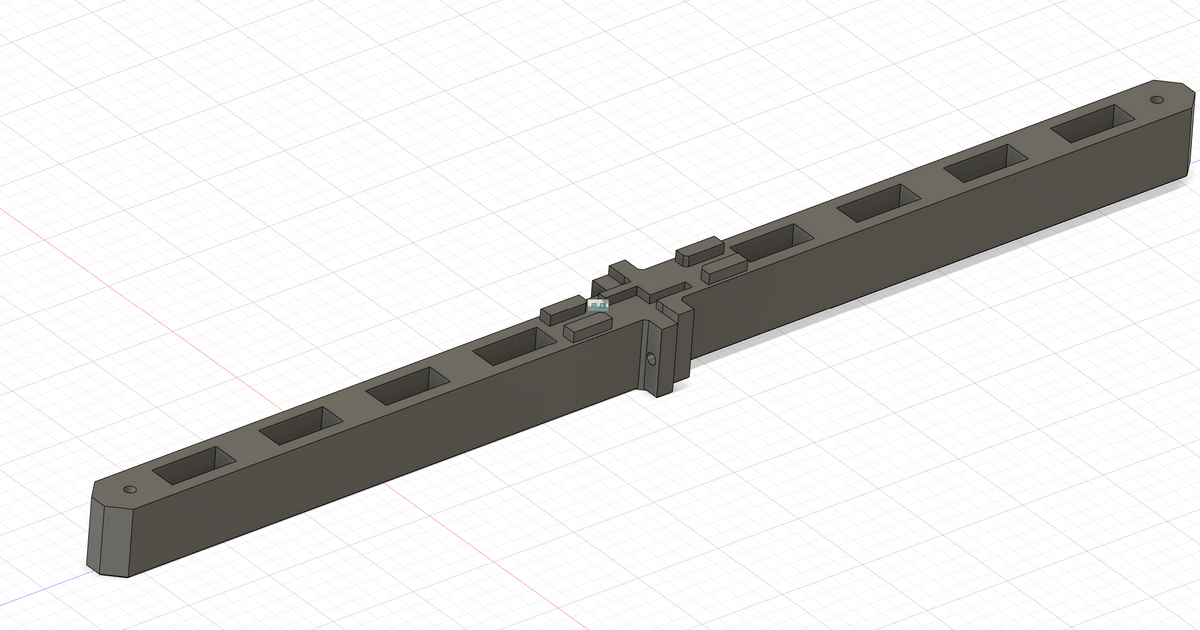Select the circular hole at the far right end

1159,99
